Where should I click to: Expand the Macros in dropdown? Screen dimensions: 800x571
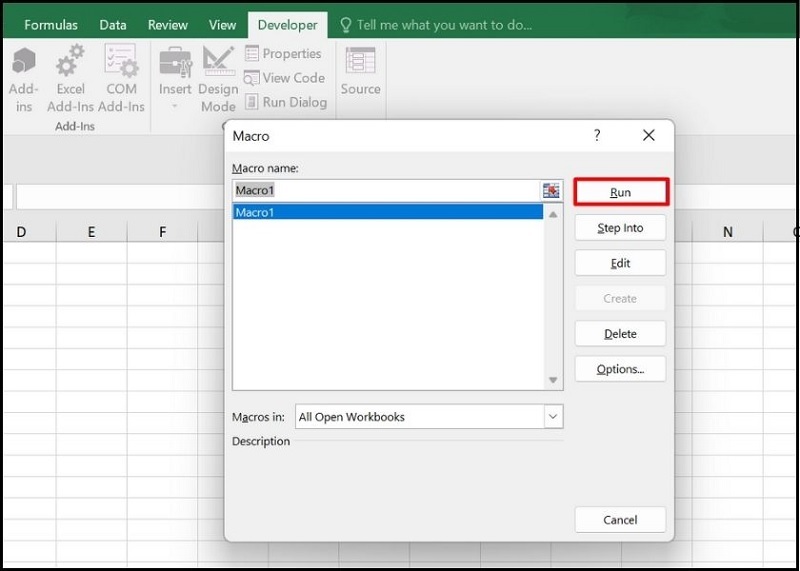(x=553, y=417)
